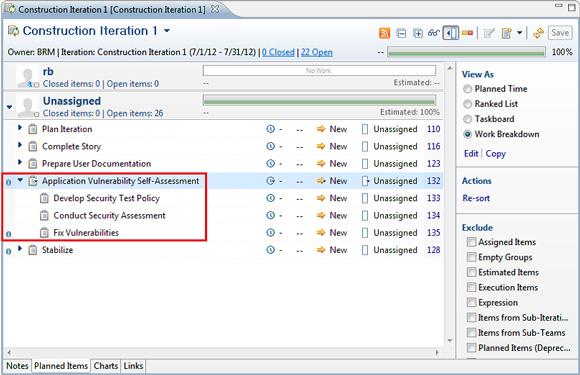Check Exclude Execution Items
Screen dimensions: 580x375
click(x=471, y=287)
